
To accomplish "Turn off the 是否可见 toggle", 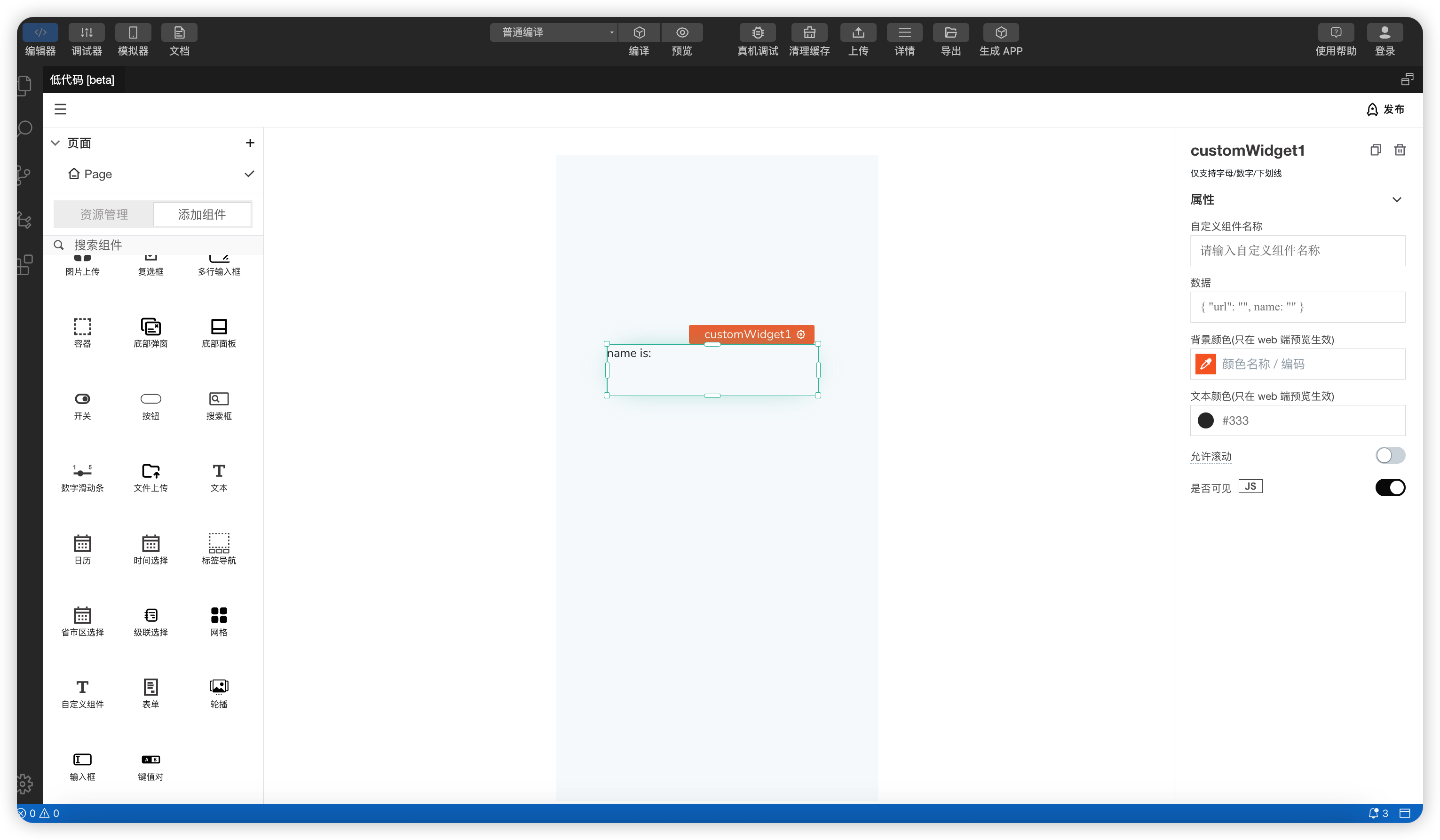I will (1390, 487).
